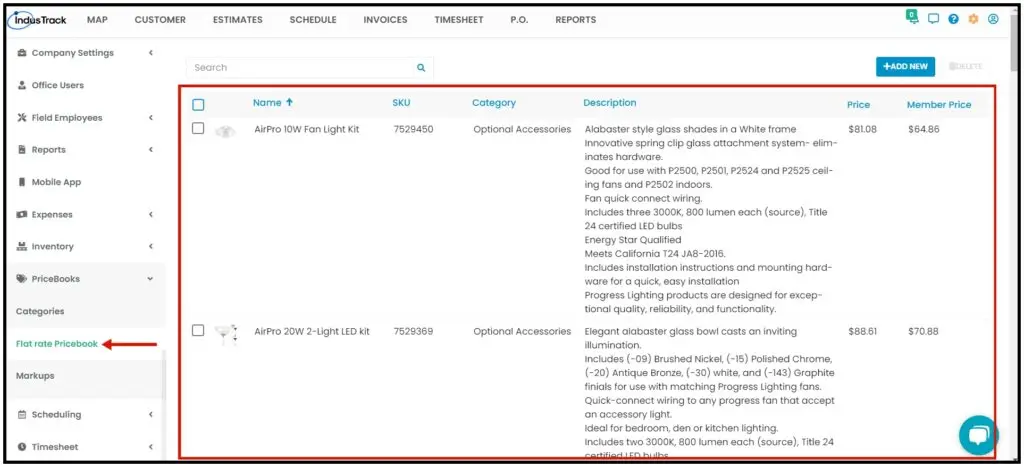
Task: Open the AirPro 10W Fan Light Kit thumbnail
Action: [225, 131]
